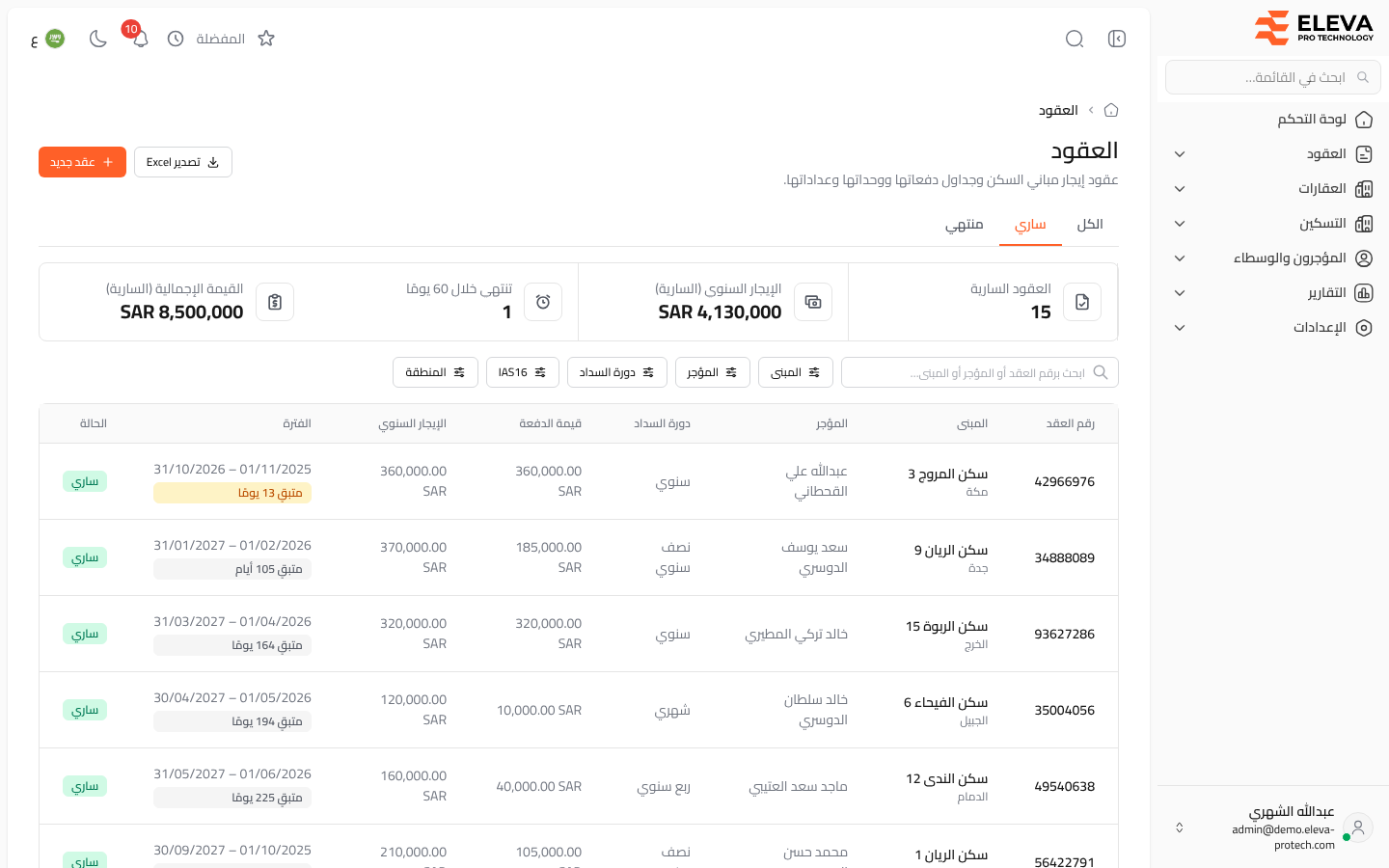The height and width of the screenshot is (868, 1389).
Task: Click the ELEVA Pro Technology logo
Action: tap(1314, 28)
